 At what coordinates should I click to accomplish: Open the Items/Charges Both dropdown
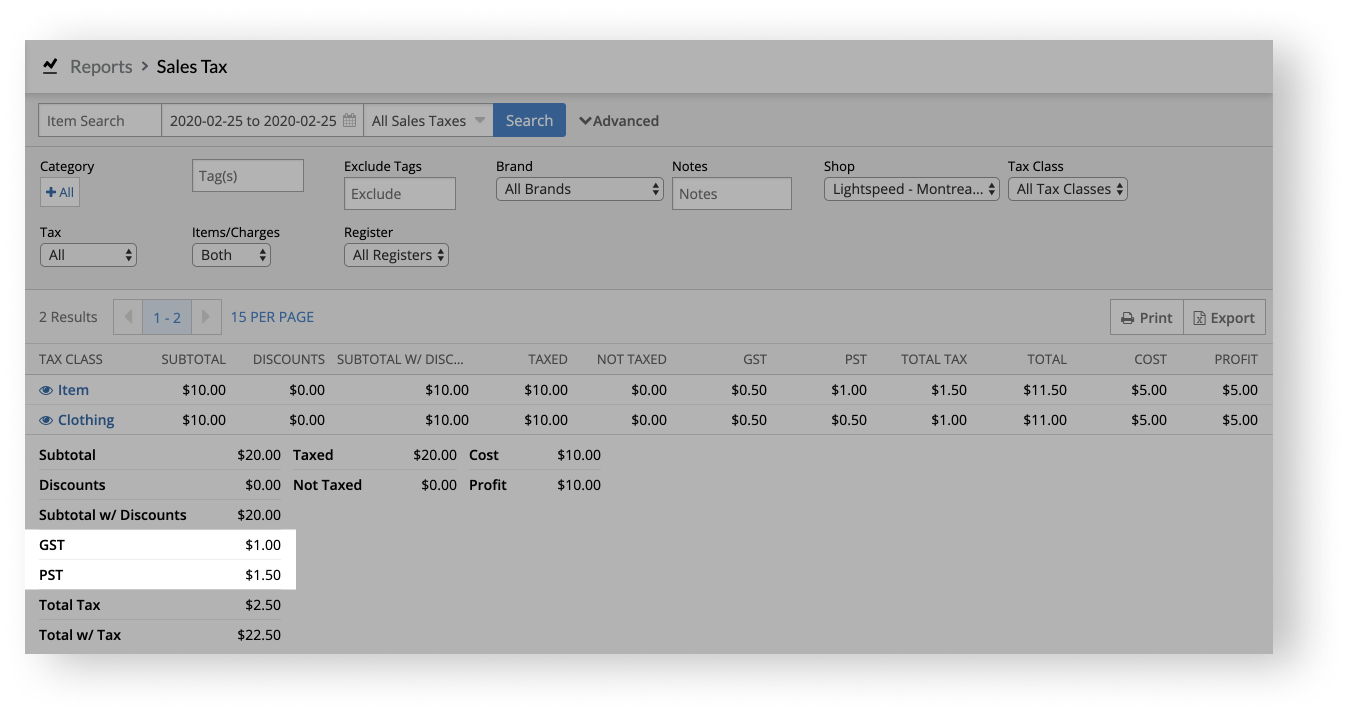click(x=231, y=255)
